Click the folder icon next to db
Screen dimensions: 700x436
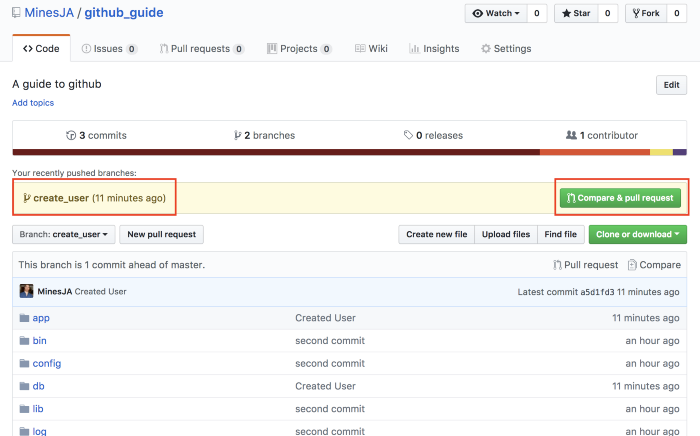(x=24, y=386)
